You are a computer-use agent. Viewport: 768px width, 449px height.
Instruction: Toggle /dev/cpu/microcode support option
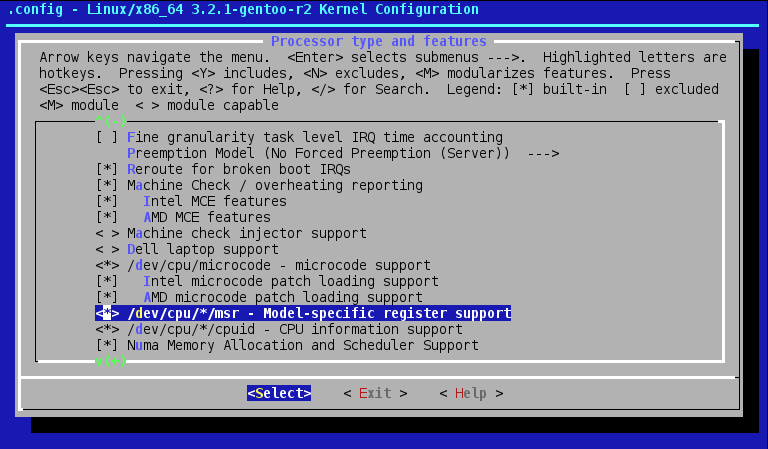point(263,265)
